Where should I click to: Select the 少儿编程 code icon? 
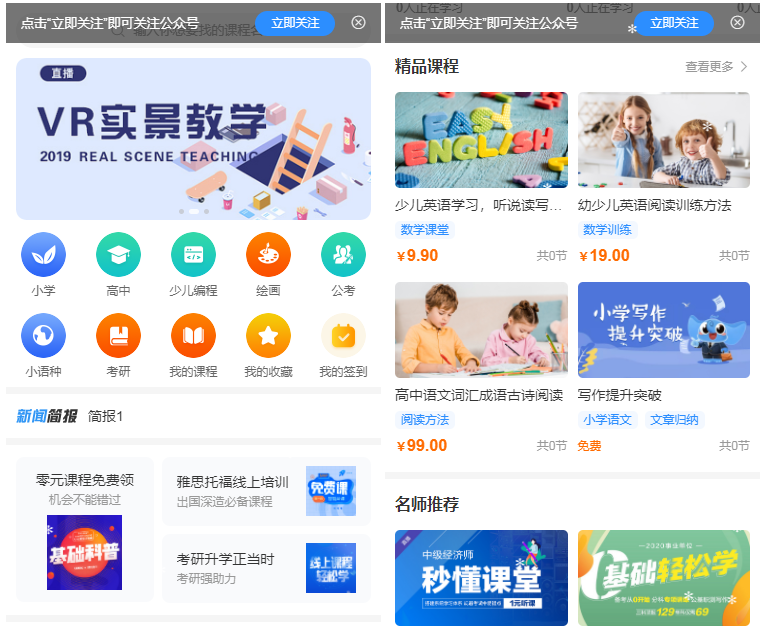coord(193,254)
